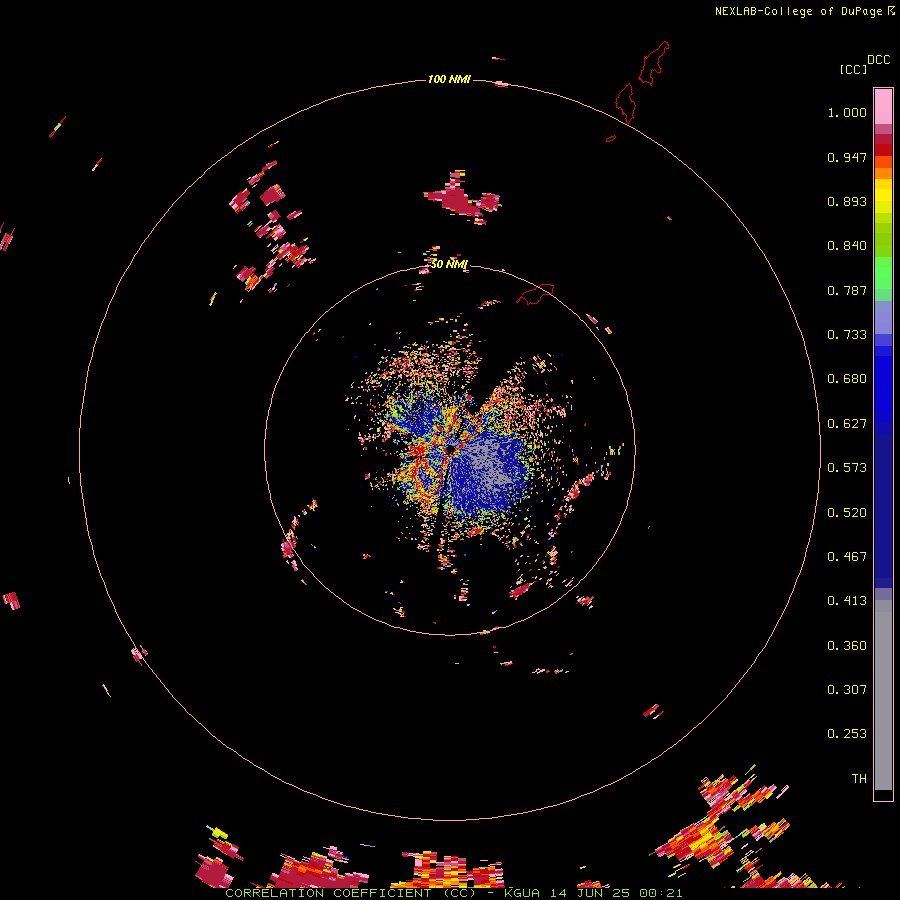Pick the light pink top color bar segment
Screen dimensions: 900x900
click(x=883, y=106)
